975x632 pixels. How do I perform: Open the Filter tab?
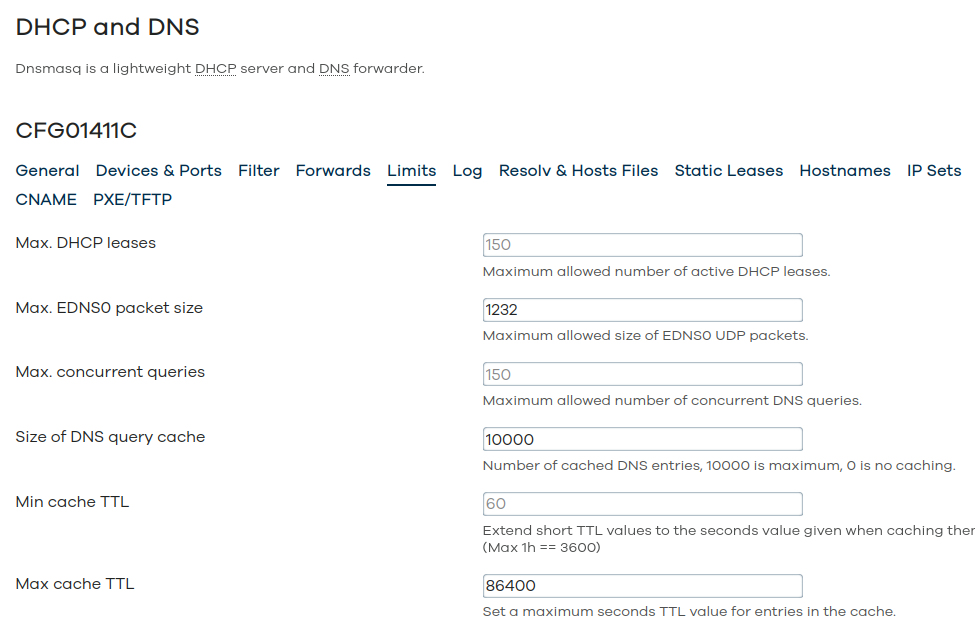coord(259,170)
